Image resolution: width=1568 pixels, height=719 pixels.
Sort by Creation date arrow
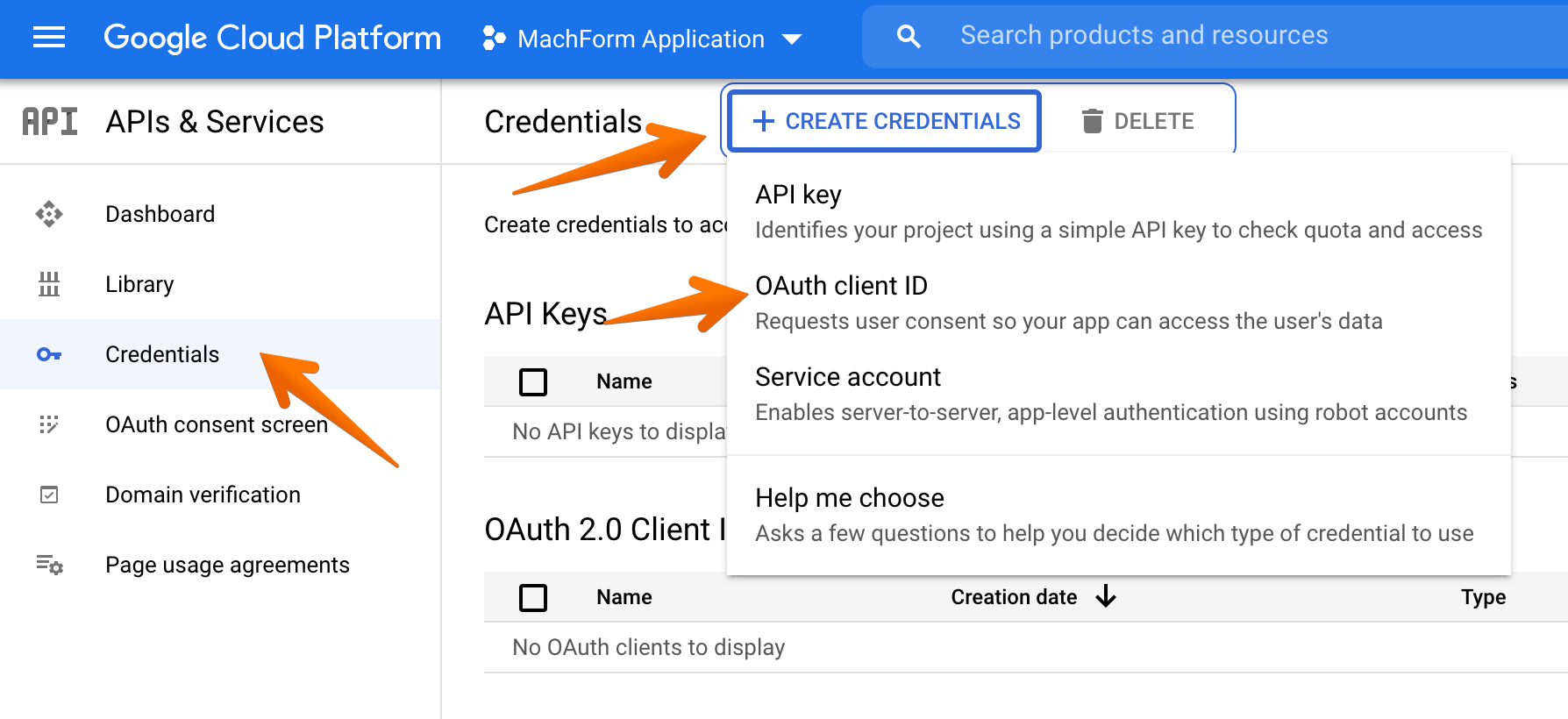[1106, 597]
